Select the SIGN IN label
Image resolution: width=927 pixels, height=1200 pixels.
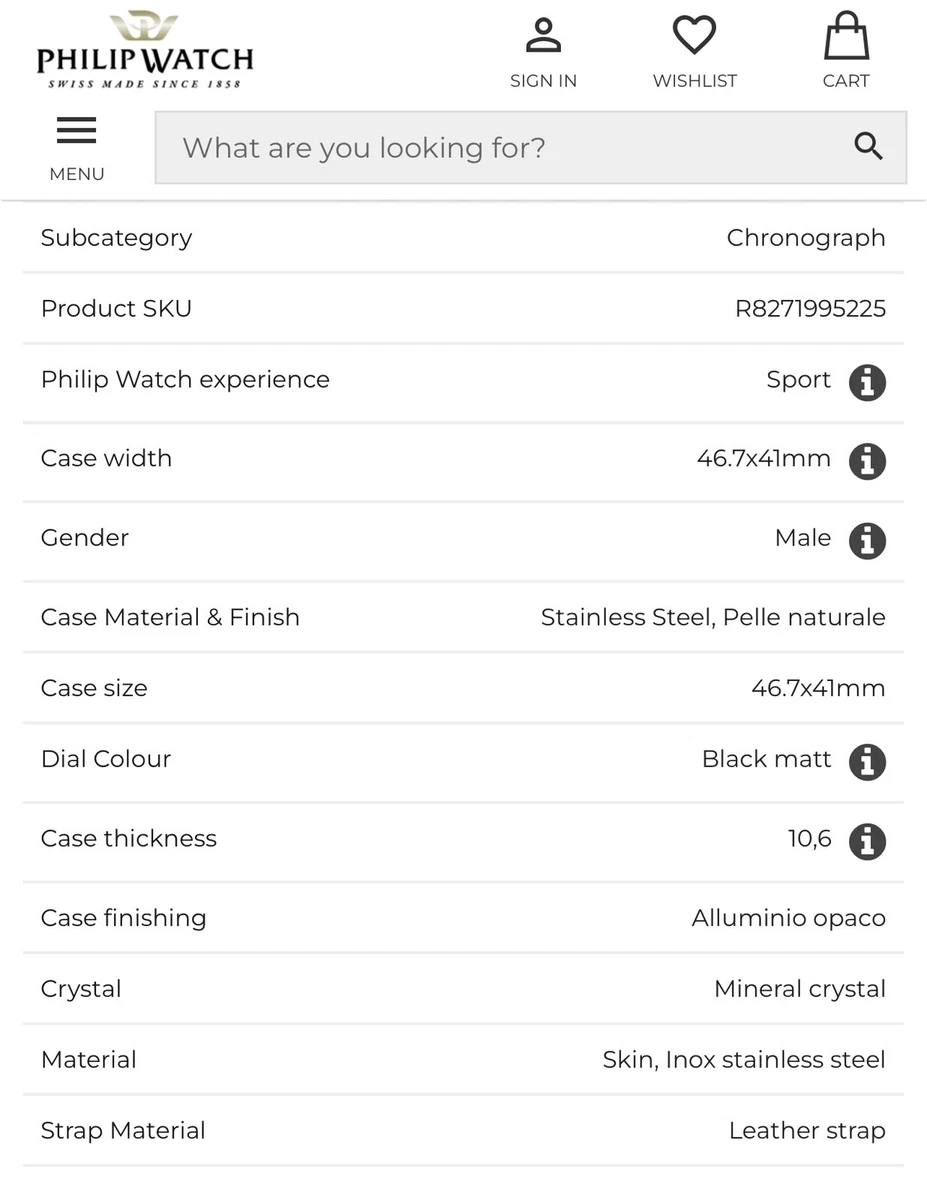pyautogui.click(x=543, y=81)
